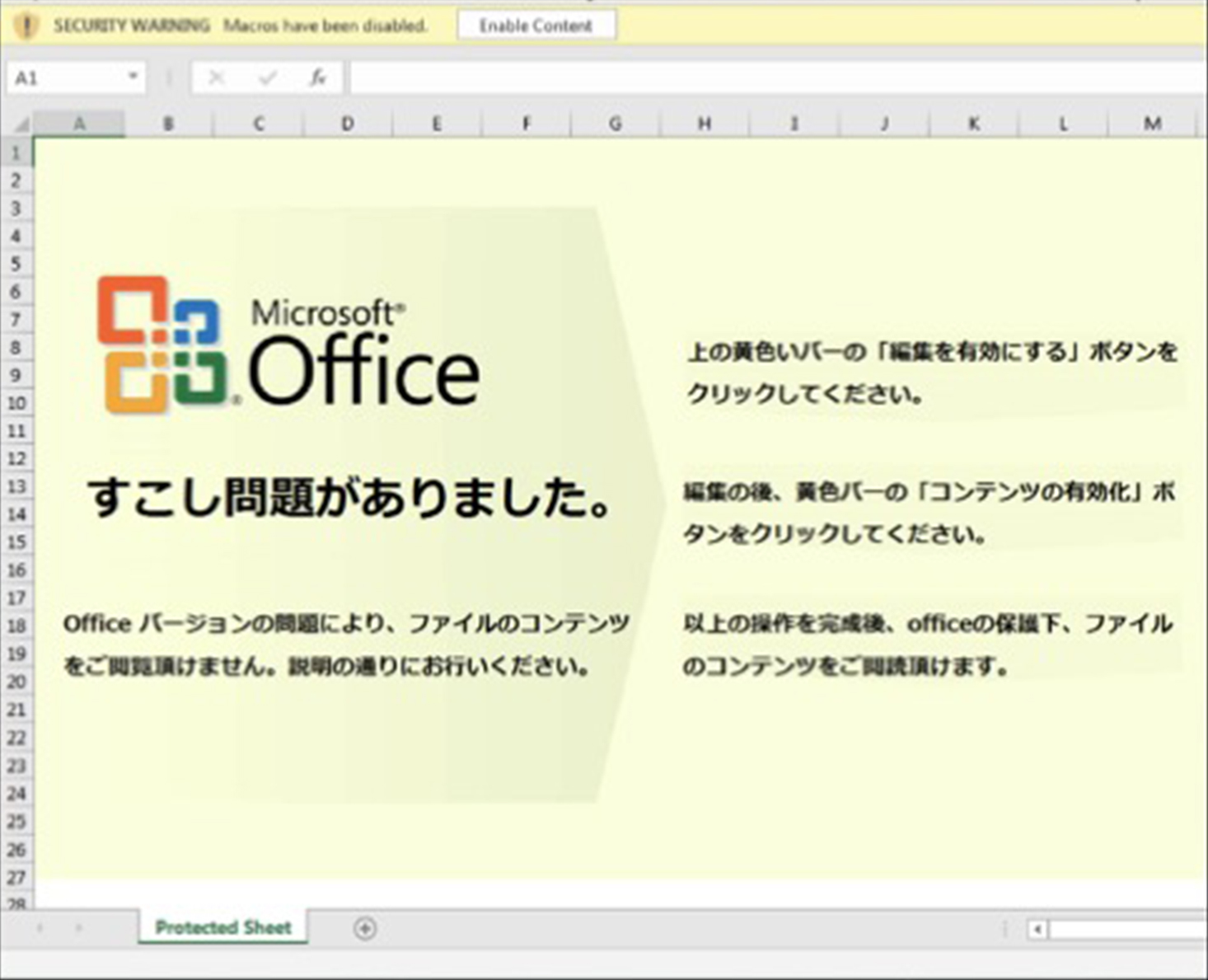
Task: Click the previous sheet navigation arrow
Action: click(x=40, y=928)
